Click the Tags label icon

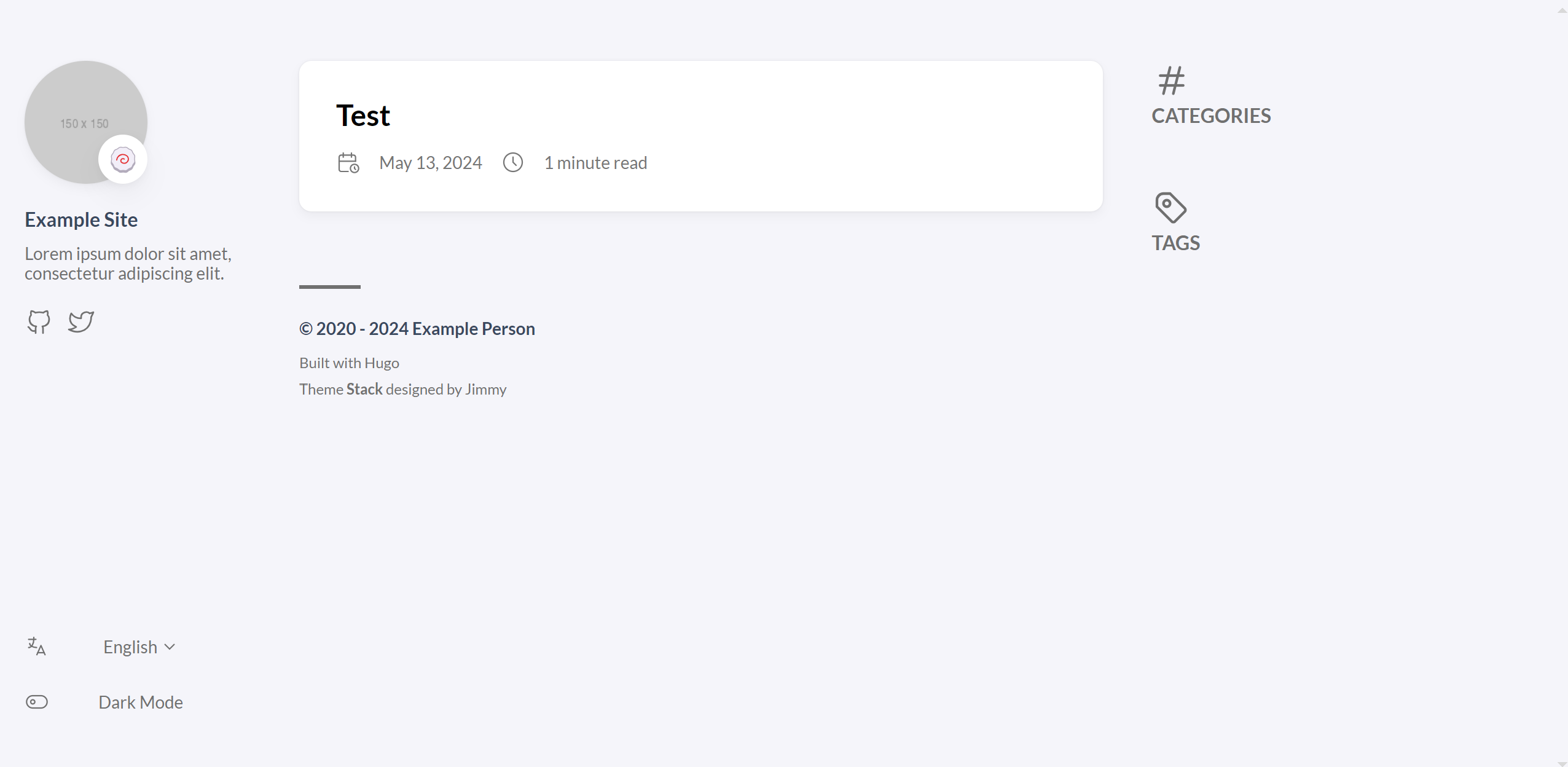1170,208
